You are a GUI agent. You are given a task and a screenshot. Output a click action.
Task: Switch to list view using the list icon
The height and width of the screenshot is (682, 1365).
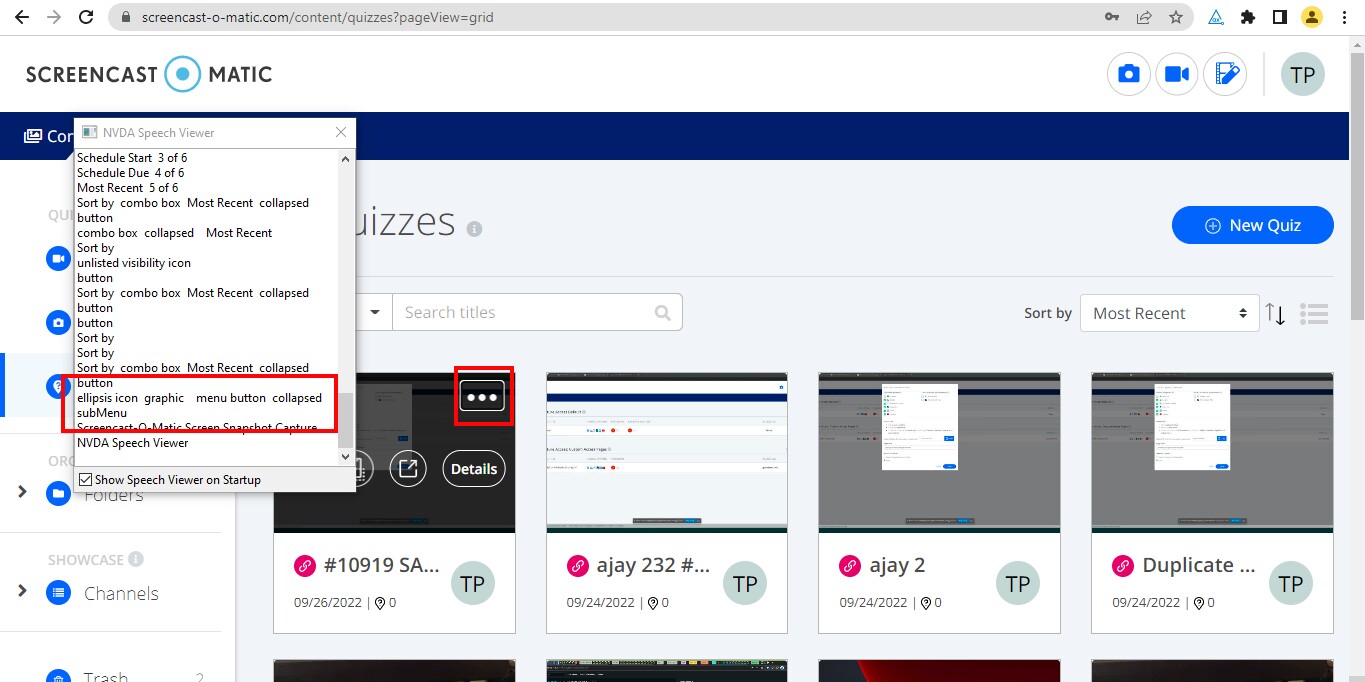[x=1314, y=313]
